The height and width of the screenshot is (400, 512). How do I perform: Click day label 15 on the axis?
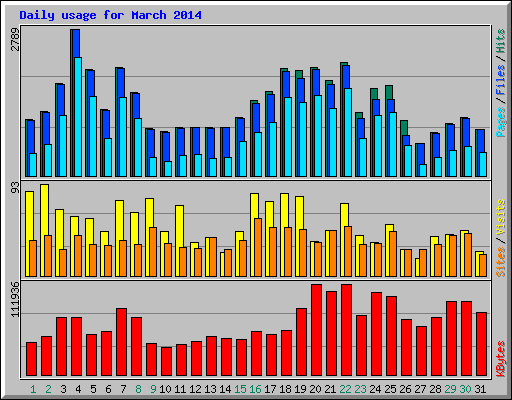coord(240,389)
